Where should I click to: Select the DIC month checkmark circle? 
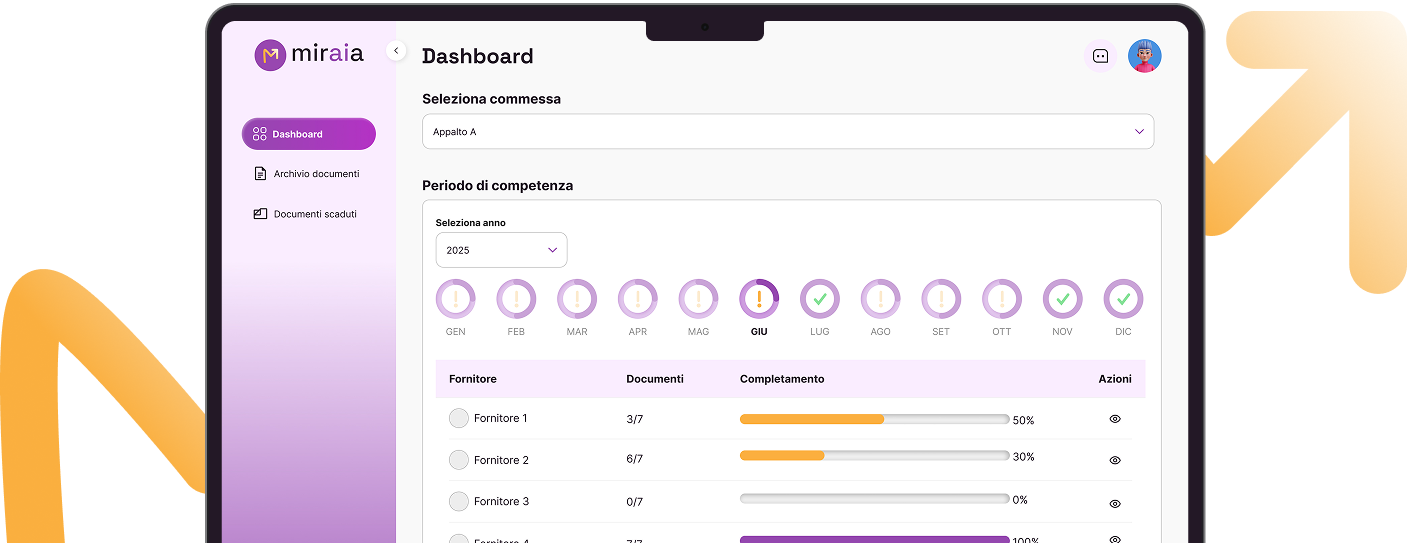(x=1123, y=299)
